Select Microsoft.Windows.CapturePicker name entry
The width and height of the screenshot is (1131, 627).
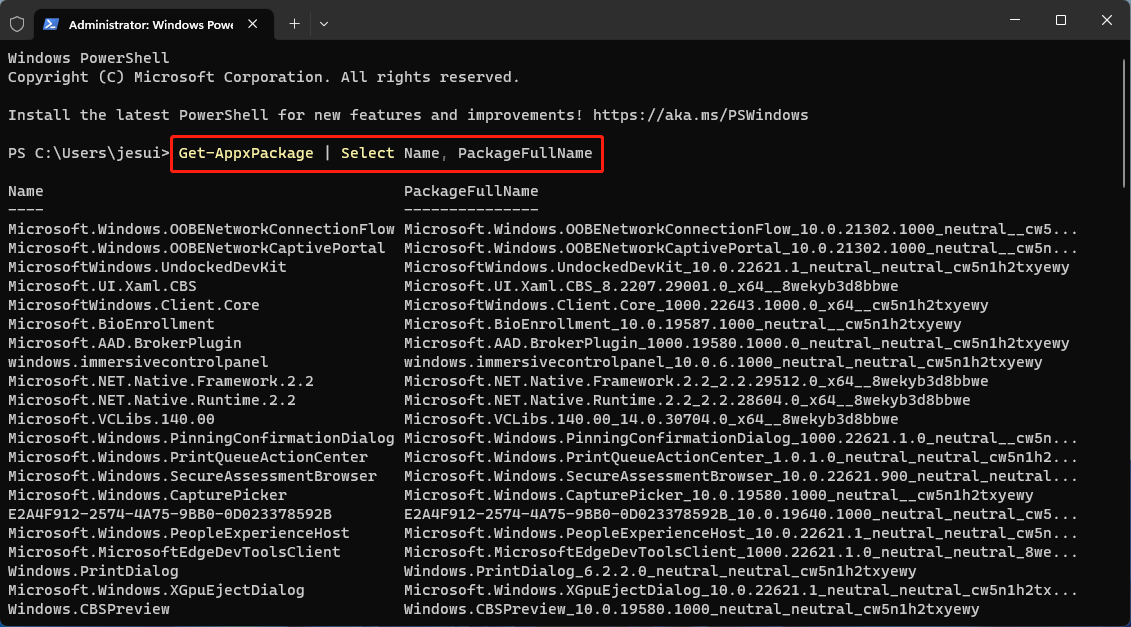click(147, 495)
